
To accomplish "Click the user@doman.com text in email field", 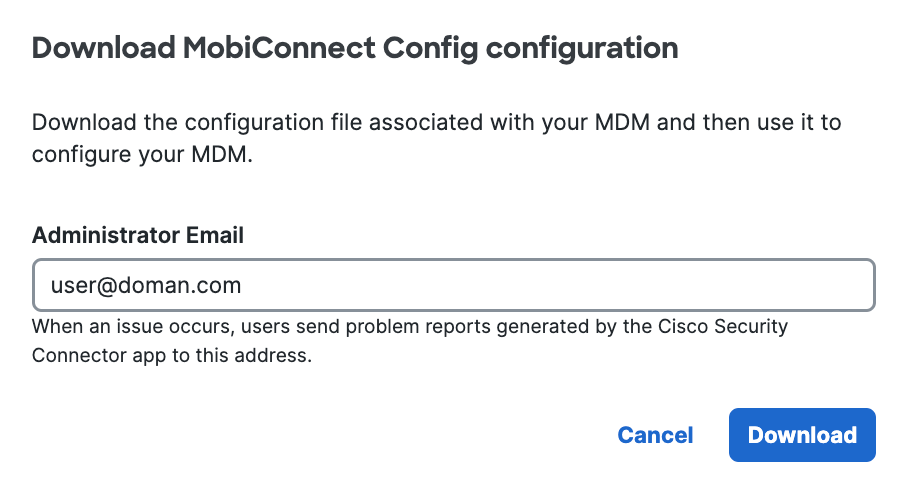I will tap(146, 286).
